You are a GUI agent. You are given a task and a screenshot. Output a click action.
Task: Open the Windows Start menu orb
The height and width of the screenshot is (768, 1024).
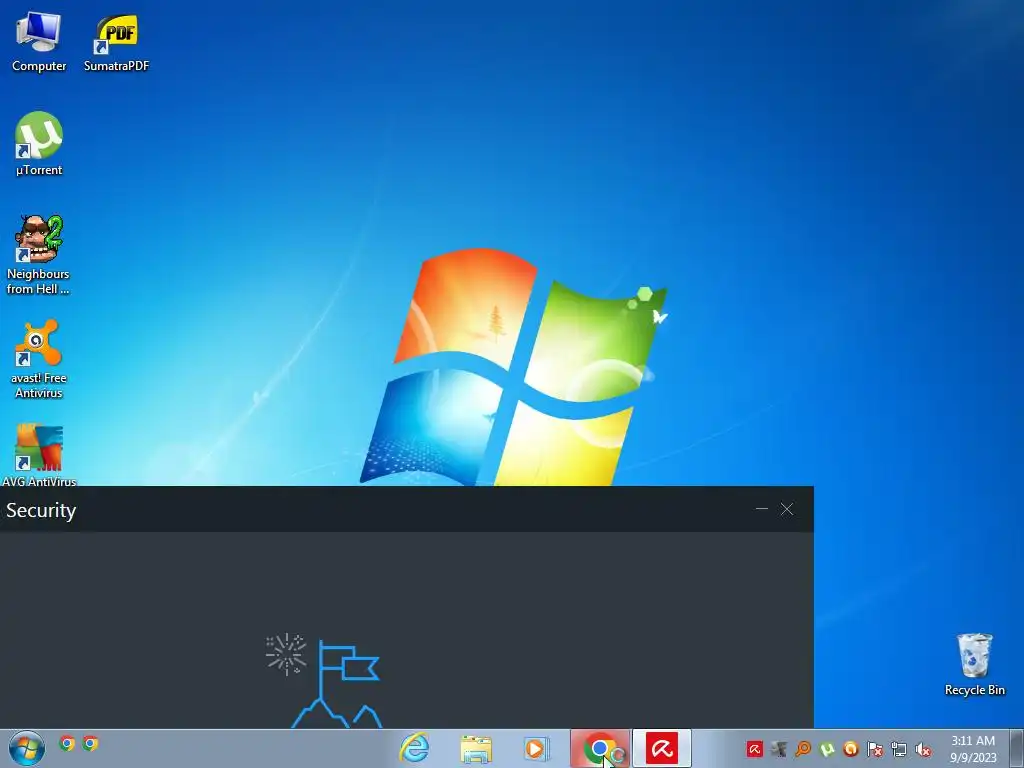click(x=27, y=748)
